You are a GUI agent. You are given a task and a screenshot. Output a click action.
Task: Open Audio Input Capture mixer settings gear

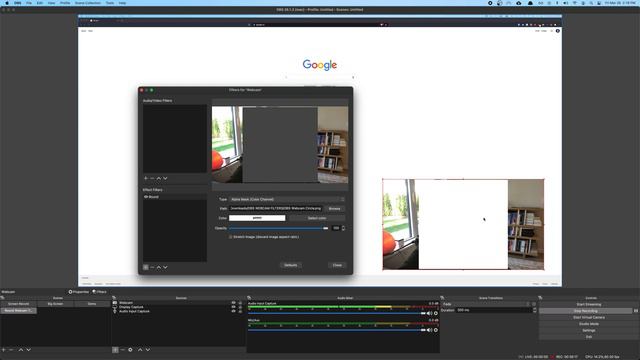(436, 313)
